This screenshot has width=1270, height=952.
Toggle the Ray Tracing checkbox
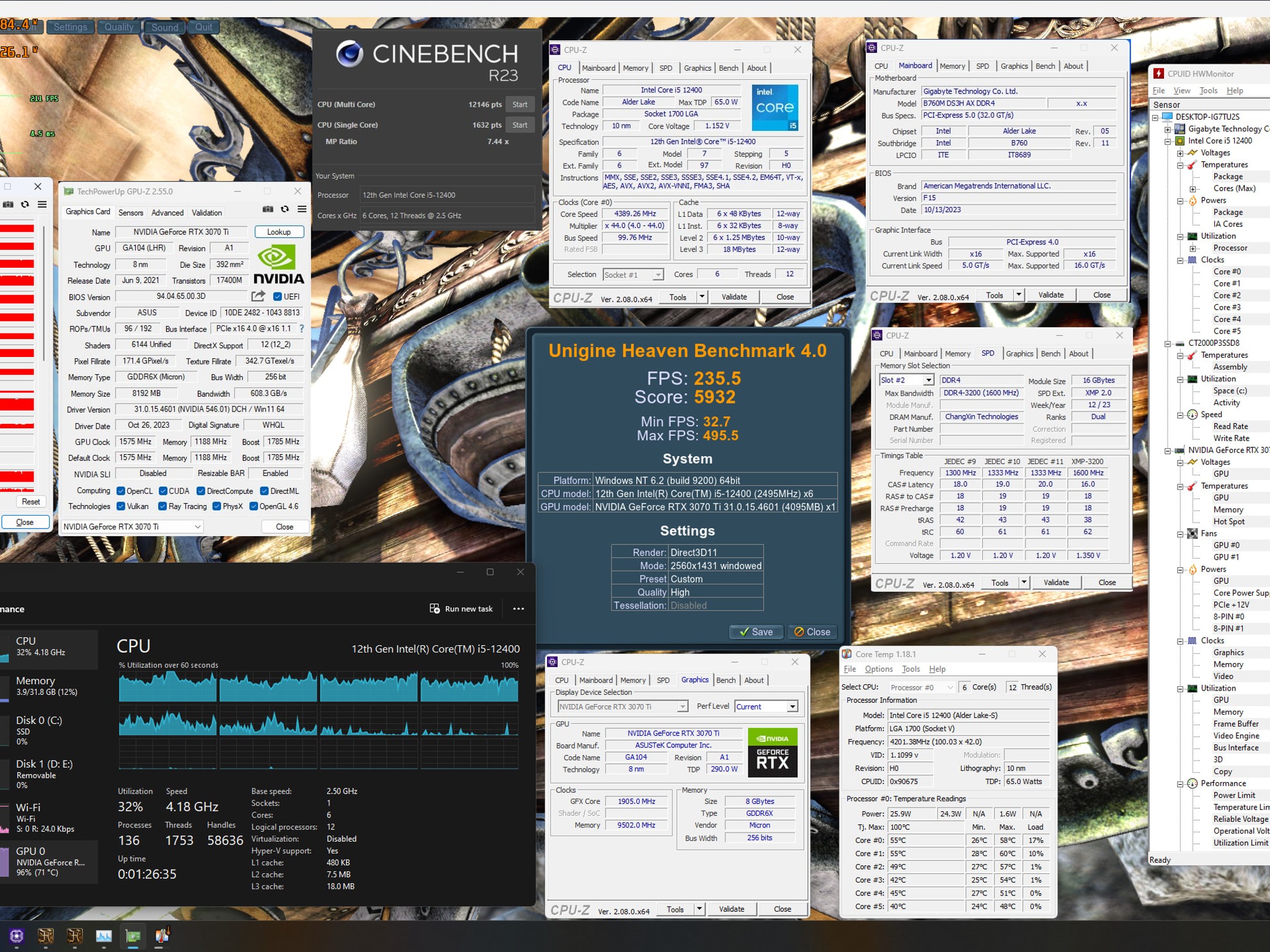pyautogui.click(x=162, y=506)
